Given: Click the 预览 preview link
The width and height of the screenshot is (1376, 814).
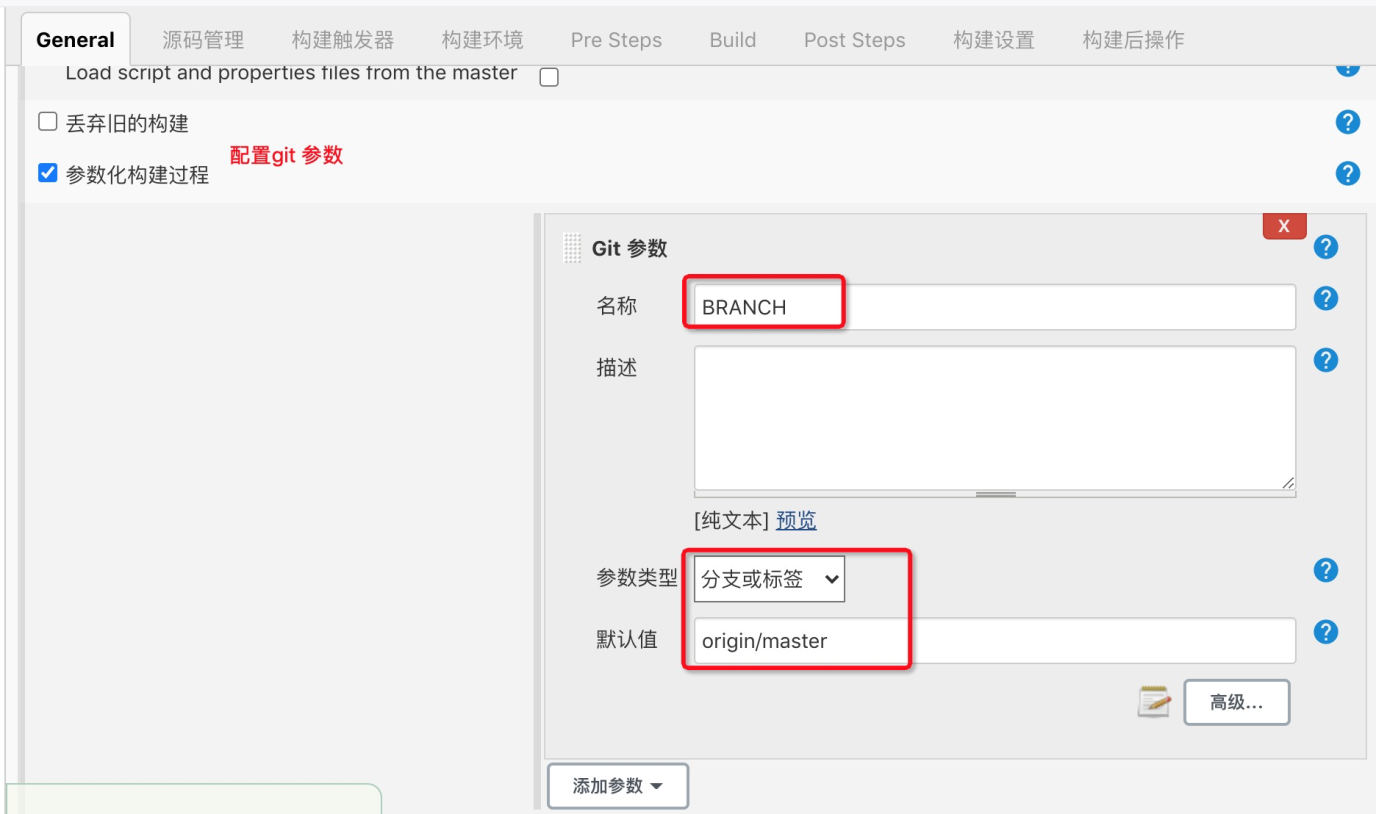Looking at the screenshot, I should click(x=796, y=520).
